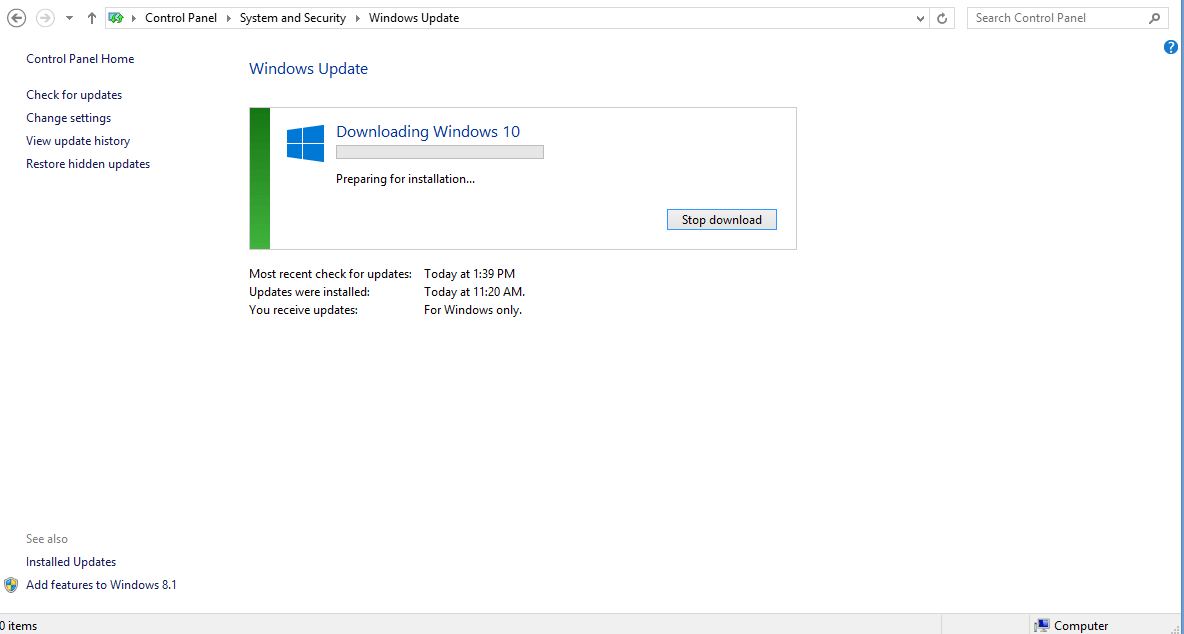The width and height of the screenshot is (1184, 634).
Task: Click Check for updates link
Action: [74, 95]
